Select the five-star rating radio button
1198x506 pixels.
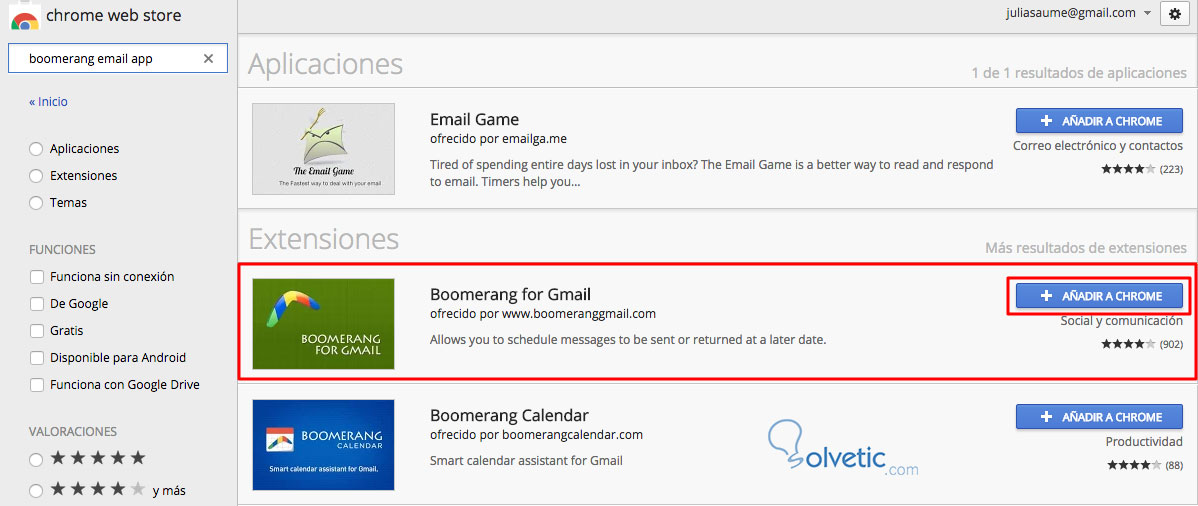coord(36,459)
